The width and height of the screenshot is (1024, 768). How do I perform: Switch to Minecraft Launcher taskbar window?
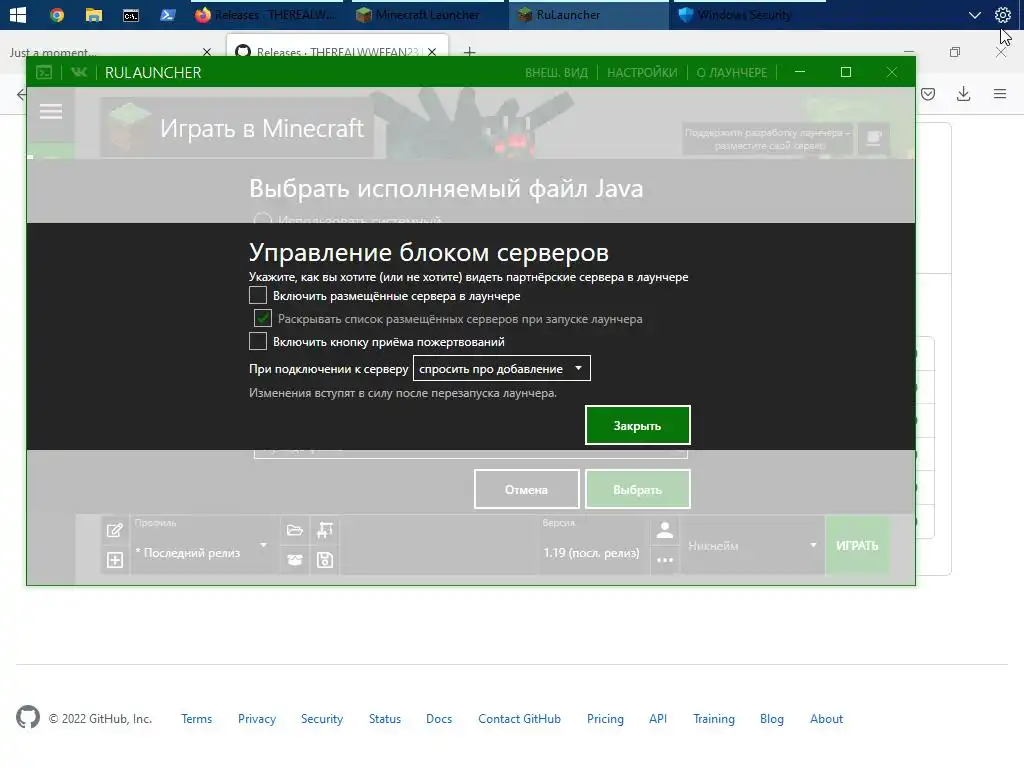point(428,14)
